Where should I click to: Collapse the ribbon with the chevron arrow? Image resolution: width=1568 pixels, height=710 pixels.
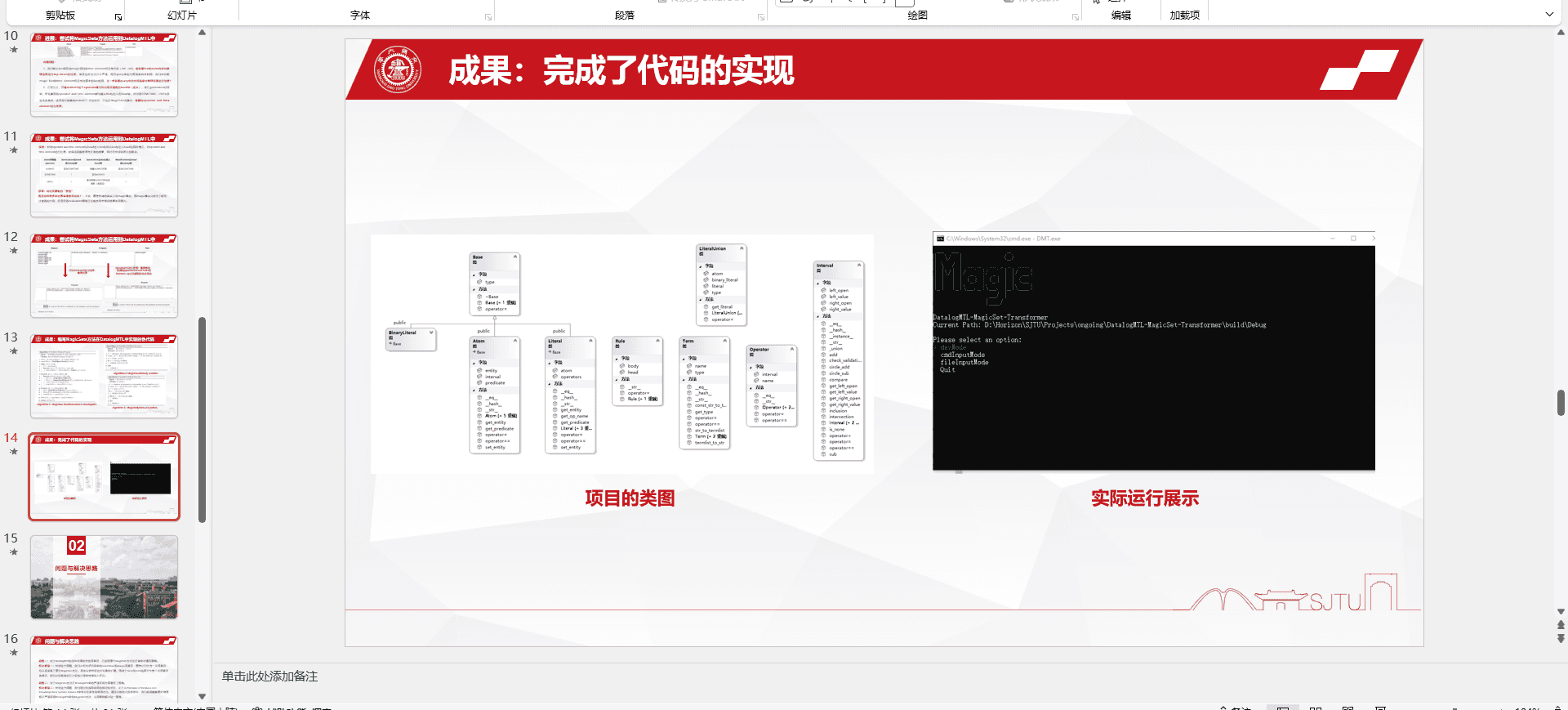coord(1549,15)
